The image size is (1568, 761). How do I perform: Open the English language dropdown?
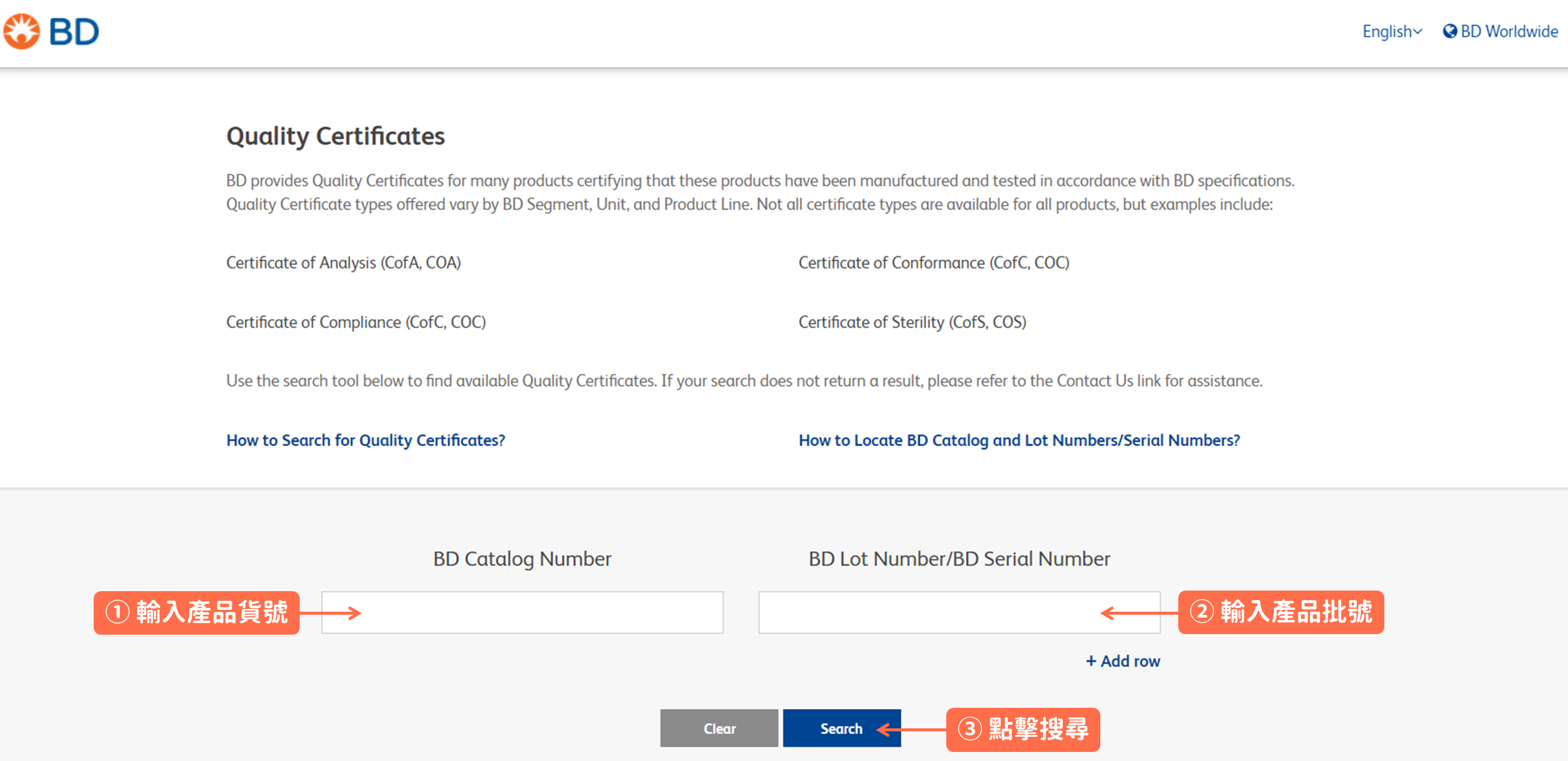[1392, 31]
